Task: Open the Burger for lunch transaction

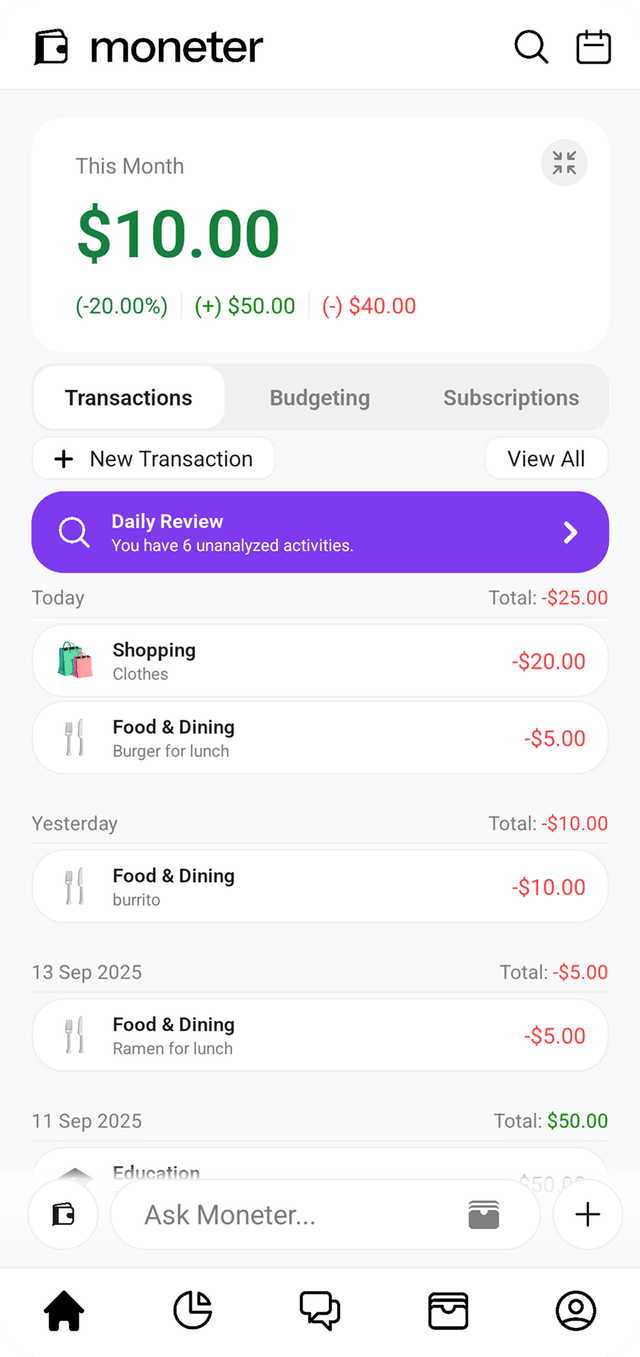Action: click(320, 738)
